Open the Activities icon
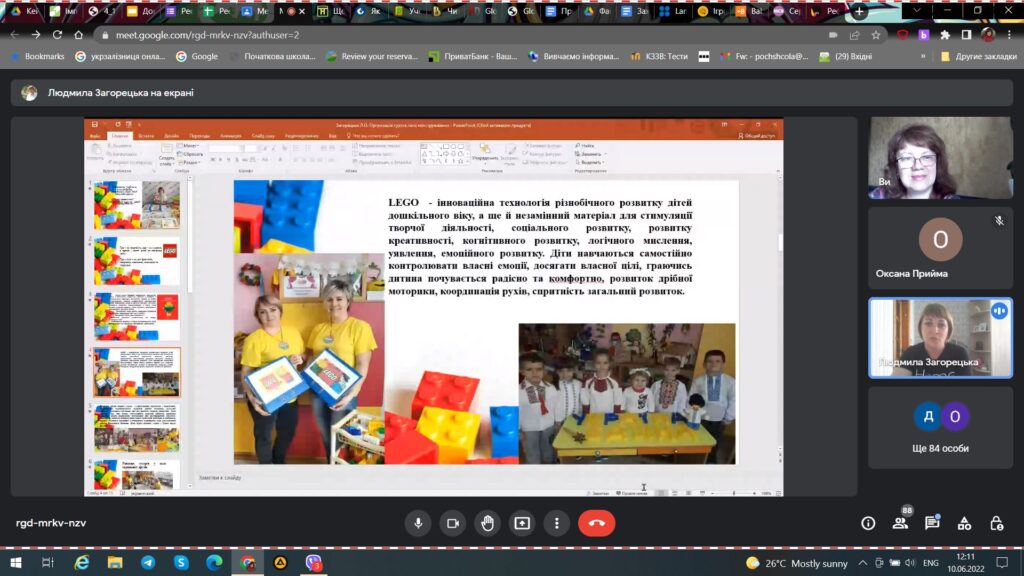Viewport: 1024px width, 576px height. click(x=964, y=523)
